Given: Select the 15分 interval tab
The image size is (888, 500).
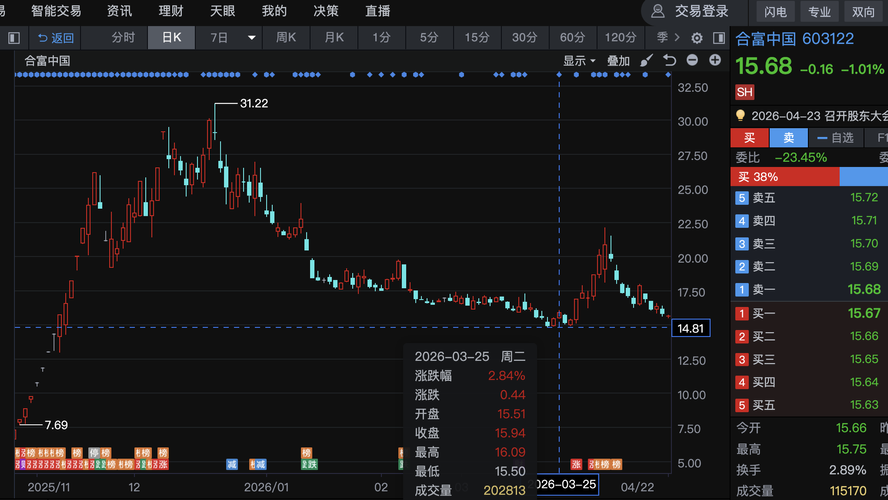Looking at the screenshot, I should tap(477, 38).
